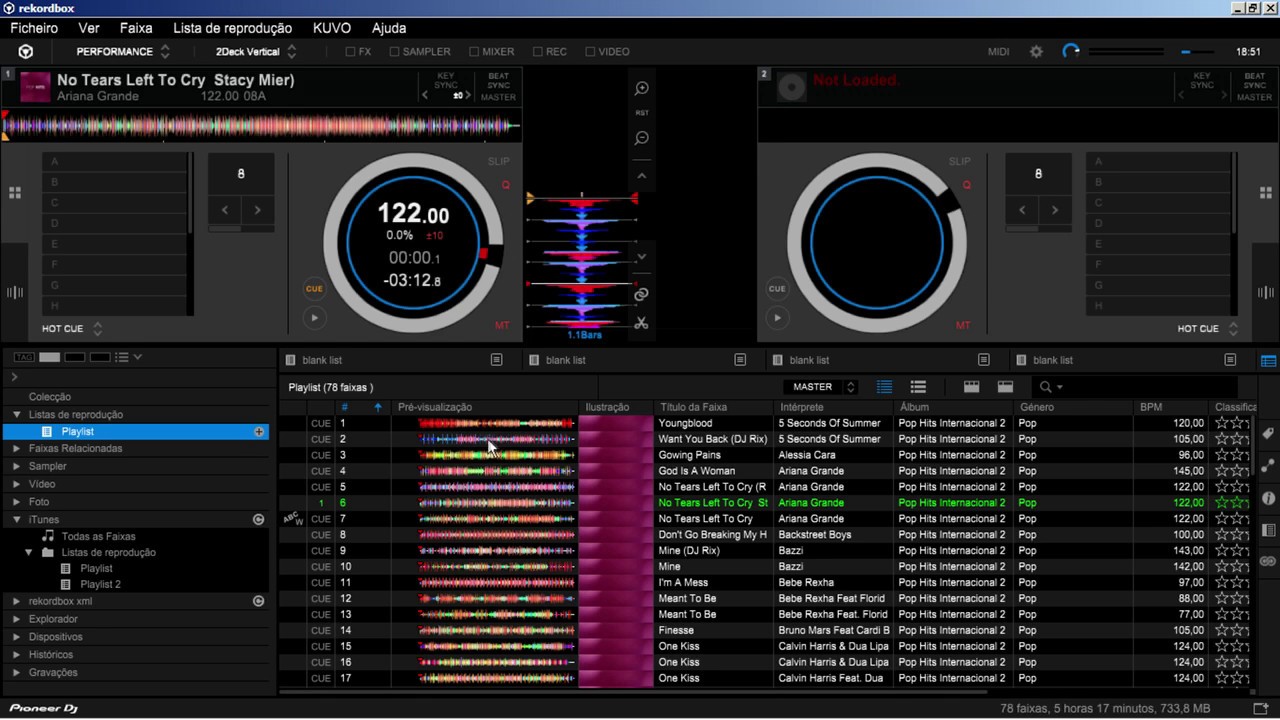The image size is (1280, 720).
Task: Switch to compact list view icon
Action: pyautogui.click(x=918, y=387)
